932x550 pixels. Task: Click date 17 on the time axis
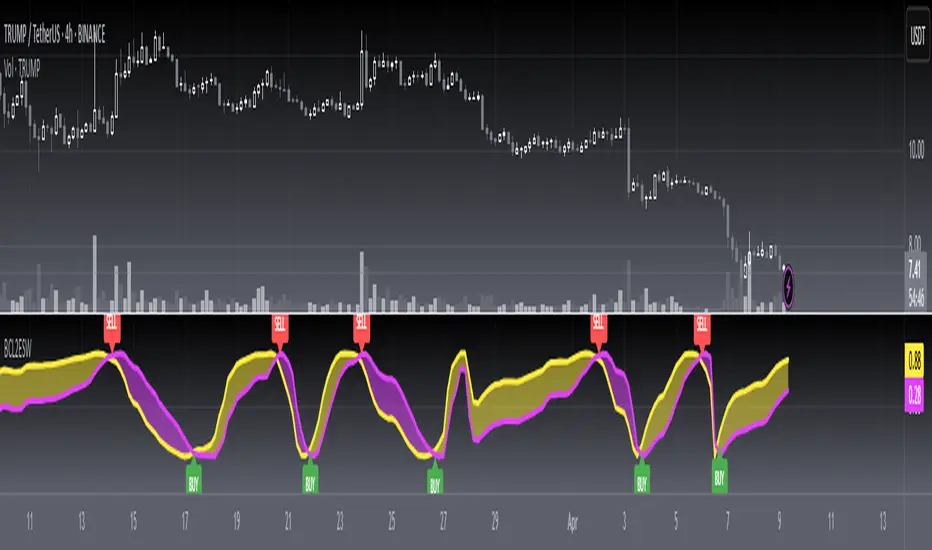pos(185,521)
